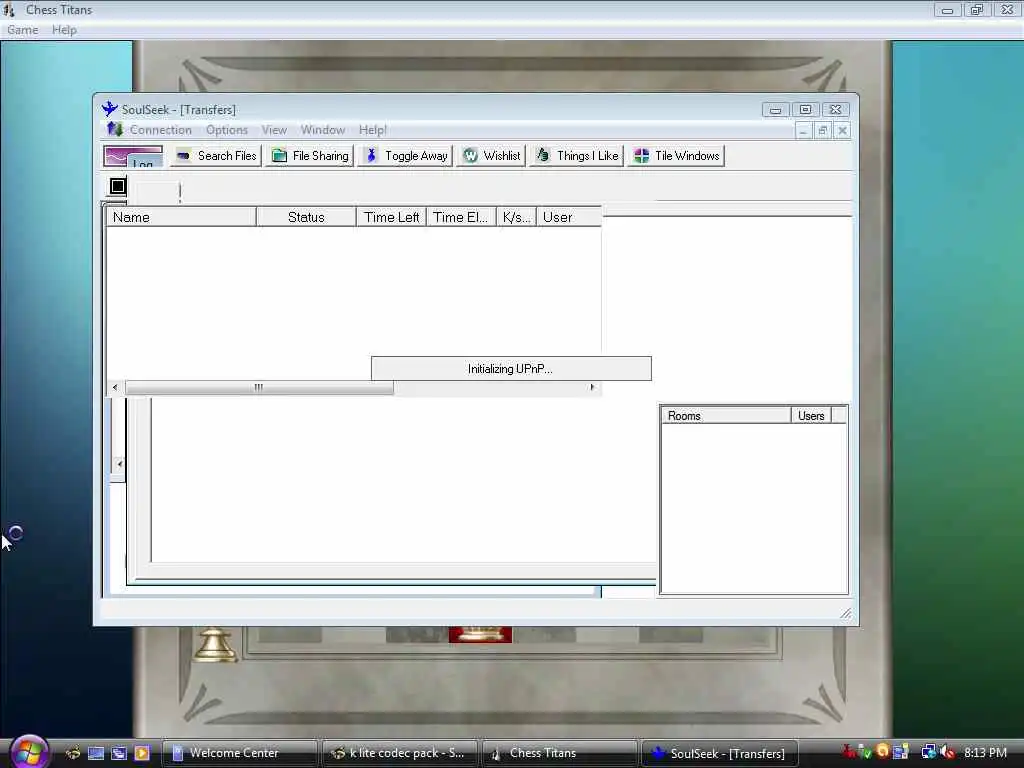Screen dimensions: 1024x768
Task: Click the right arrow of transfers scrollbar
Action: (592, 387)
